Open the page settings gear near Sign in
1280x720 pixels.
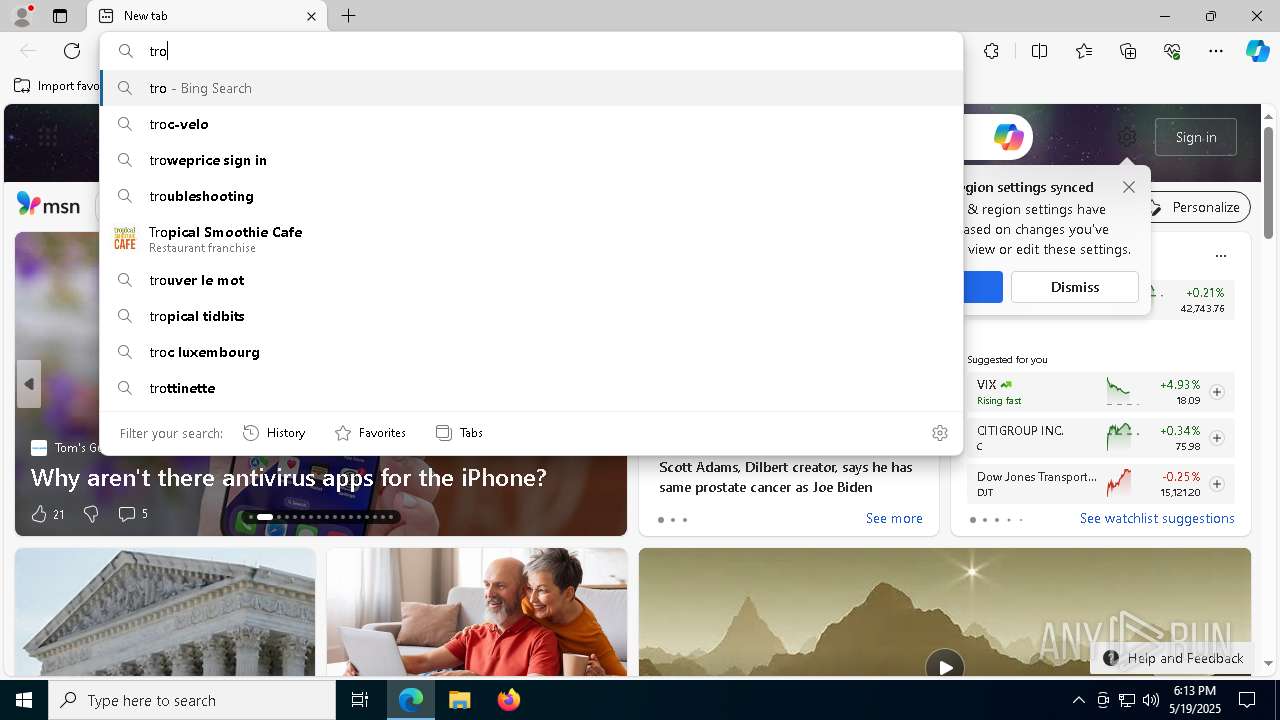click(x=1127, y=137)
